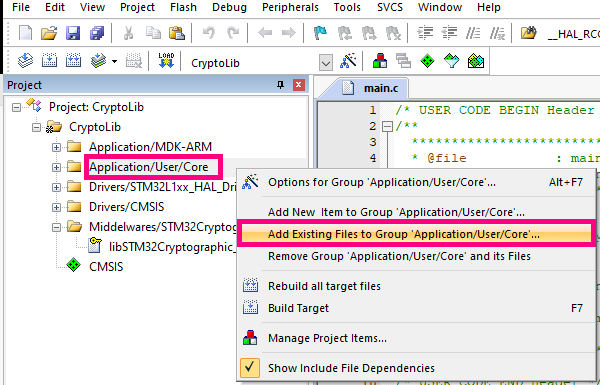This screenshot has height=385, width=600.
Task: Click the Paste clipboard icon
Action: 177,33
